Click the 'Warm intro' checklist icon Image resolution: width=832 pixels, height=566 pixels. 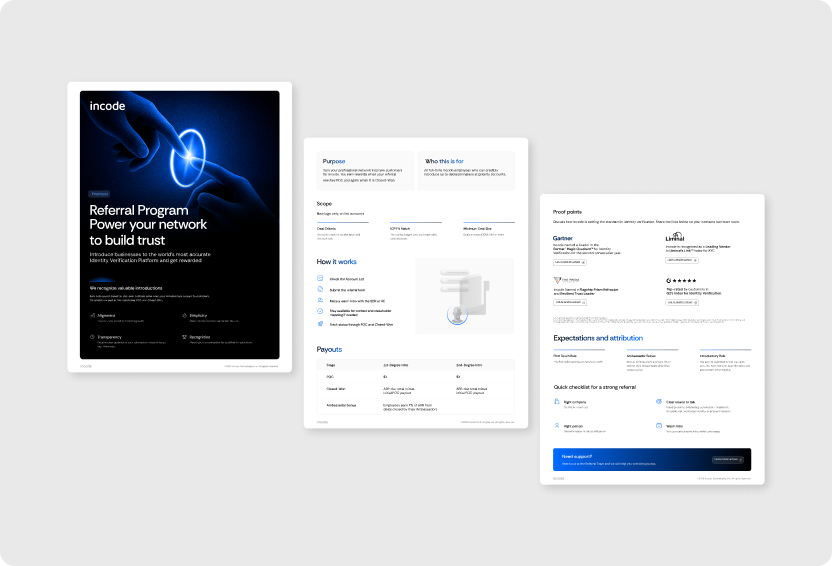tap(659, 425)
